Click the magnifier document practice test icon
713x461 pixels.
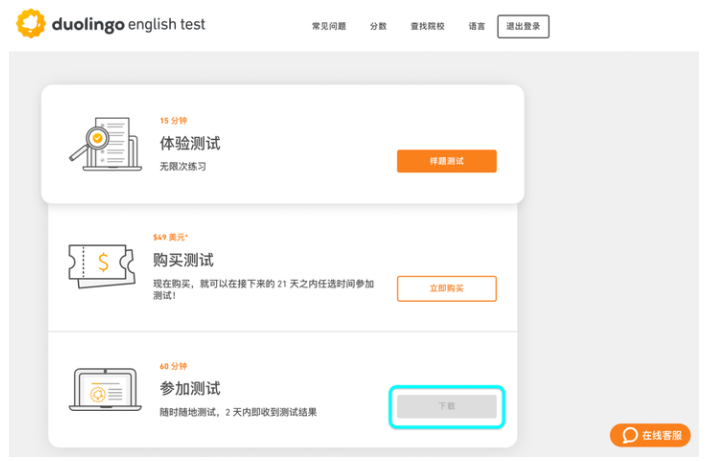(105, 144)
